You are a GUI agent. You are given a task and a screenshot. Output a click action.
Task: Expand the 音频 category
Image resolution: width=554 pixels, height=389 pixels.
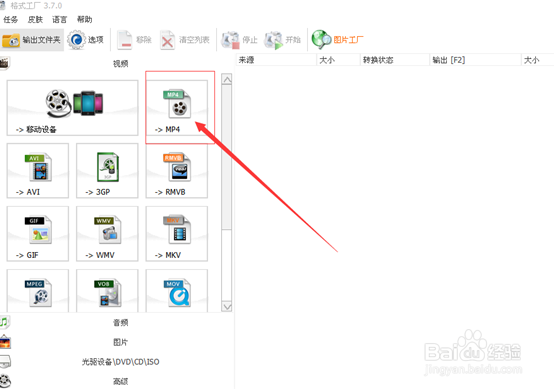click(x=117, y=322)
